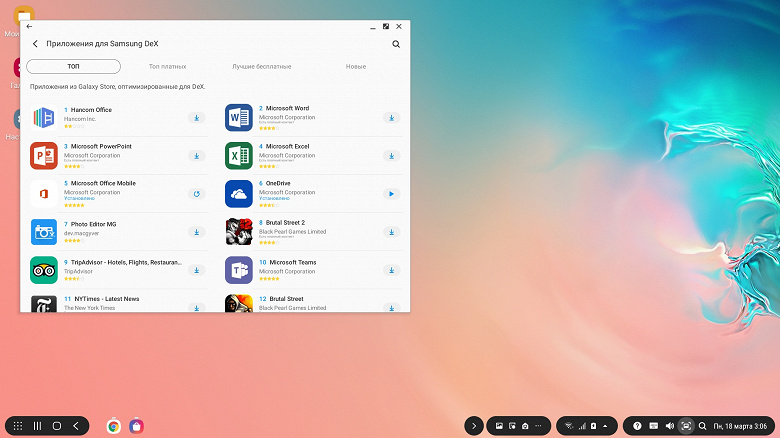Viewport: 780px width, 438px height.
Task: Open the on-screen keyboard icon
Action: click(654, 426)
